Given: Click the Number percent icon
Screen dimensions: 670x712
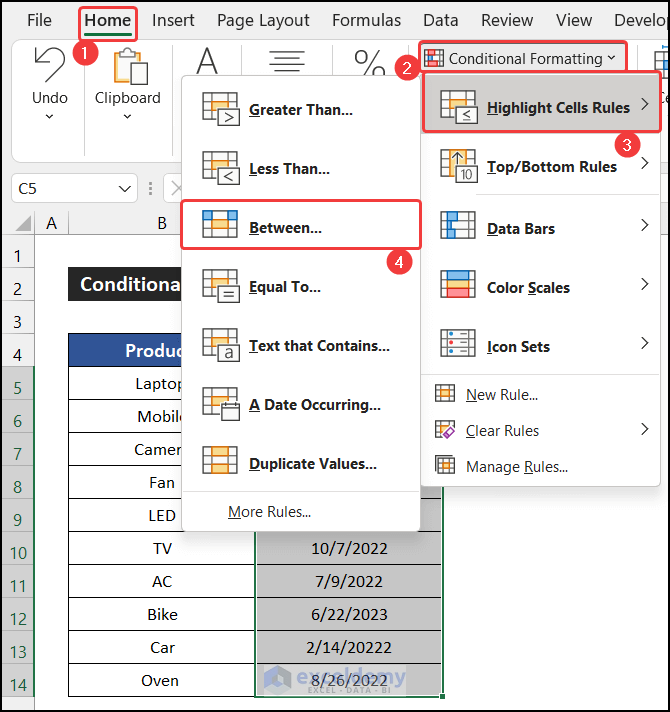Looking at the screenshot, I should tap(369, 62).
